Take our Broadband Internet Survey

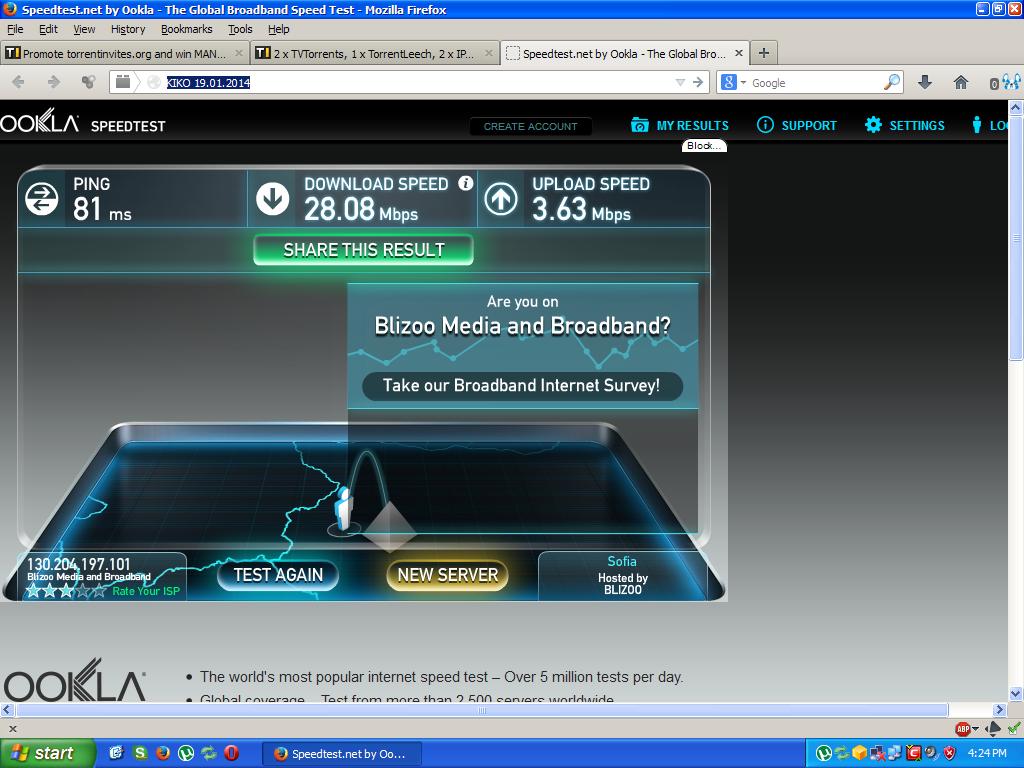[522, 385]
